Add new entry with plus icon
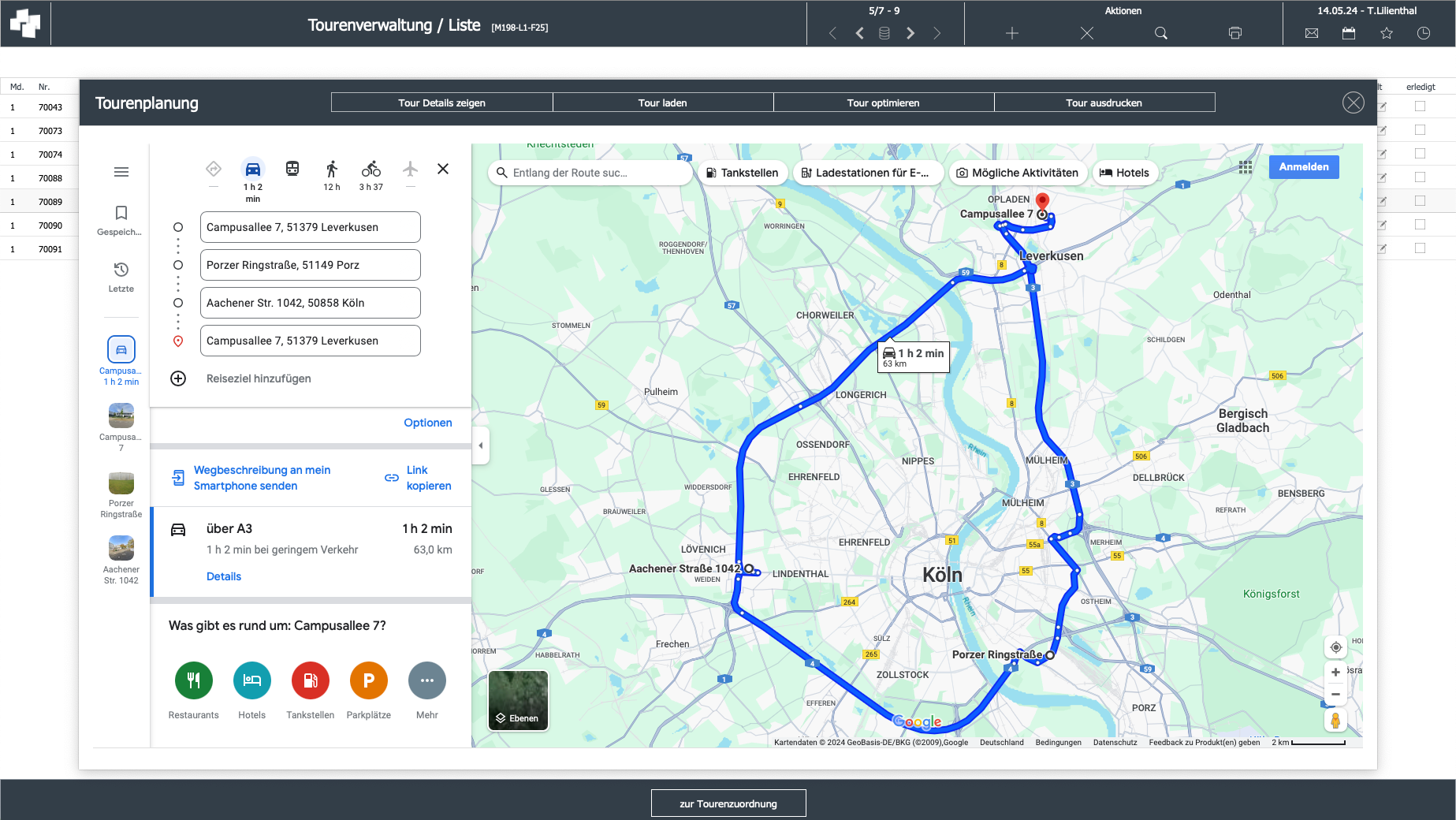Screen dimensions: 1456x820 1012,33
